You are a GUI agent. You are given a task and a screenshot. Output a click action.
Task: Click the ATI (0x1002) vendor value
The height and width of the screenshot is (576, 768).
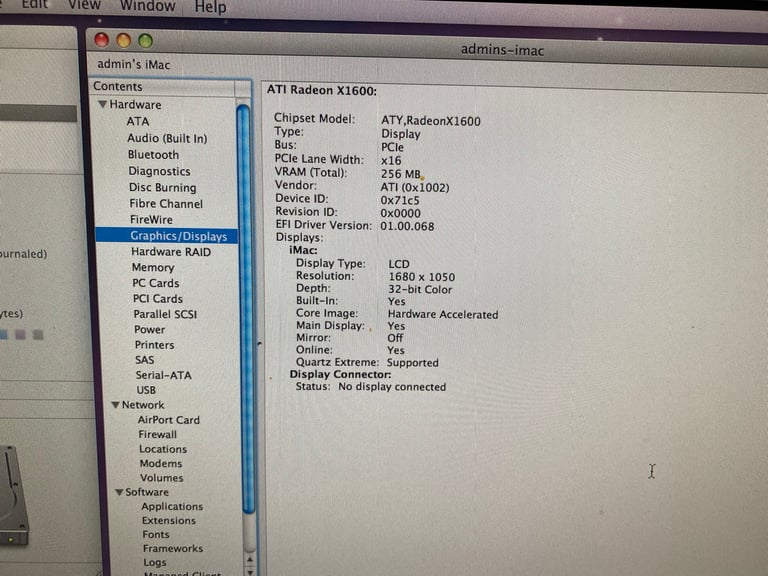(x=415, y=187)
